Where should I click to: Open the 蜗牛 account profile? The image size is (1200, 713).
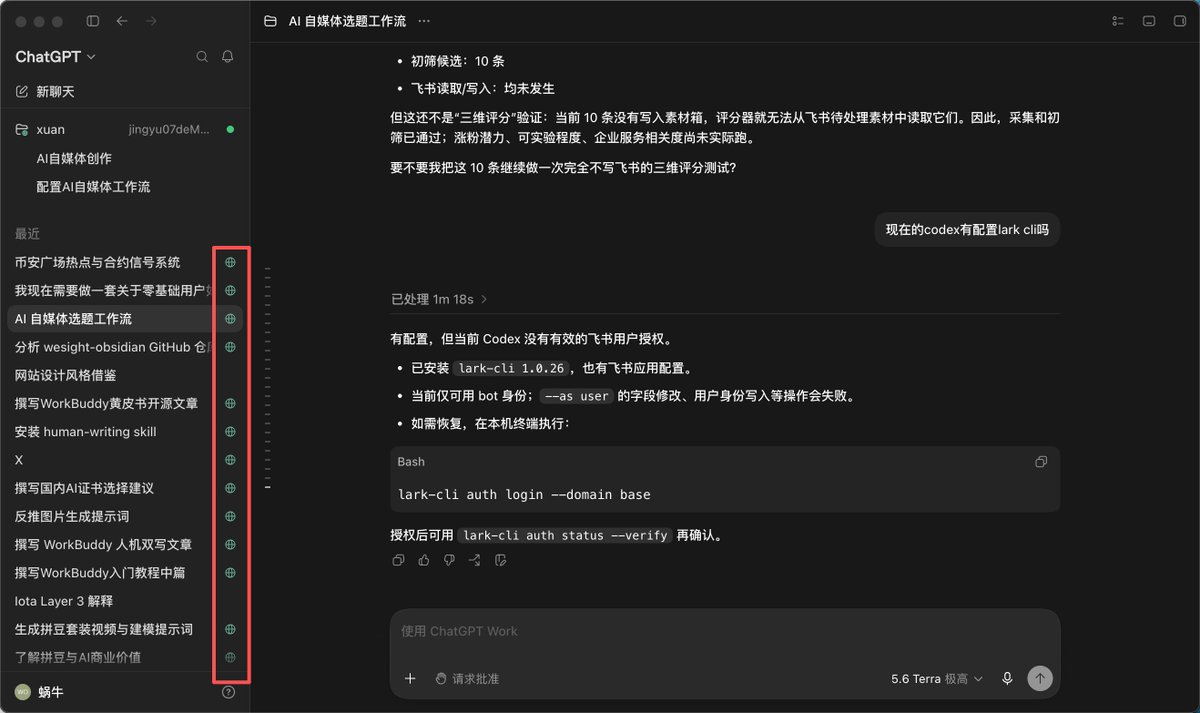(40, 692)
